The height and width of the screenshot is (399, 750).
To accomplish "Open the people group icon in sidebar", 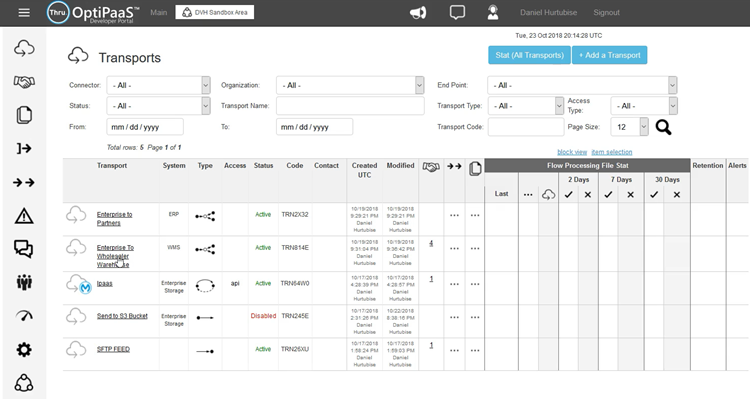I will 24,282.
